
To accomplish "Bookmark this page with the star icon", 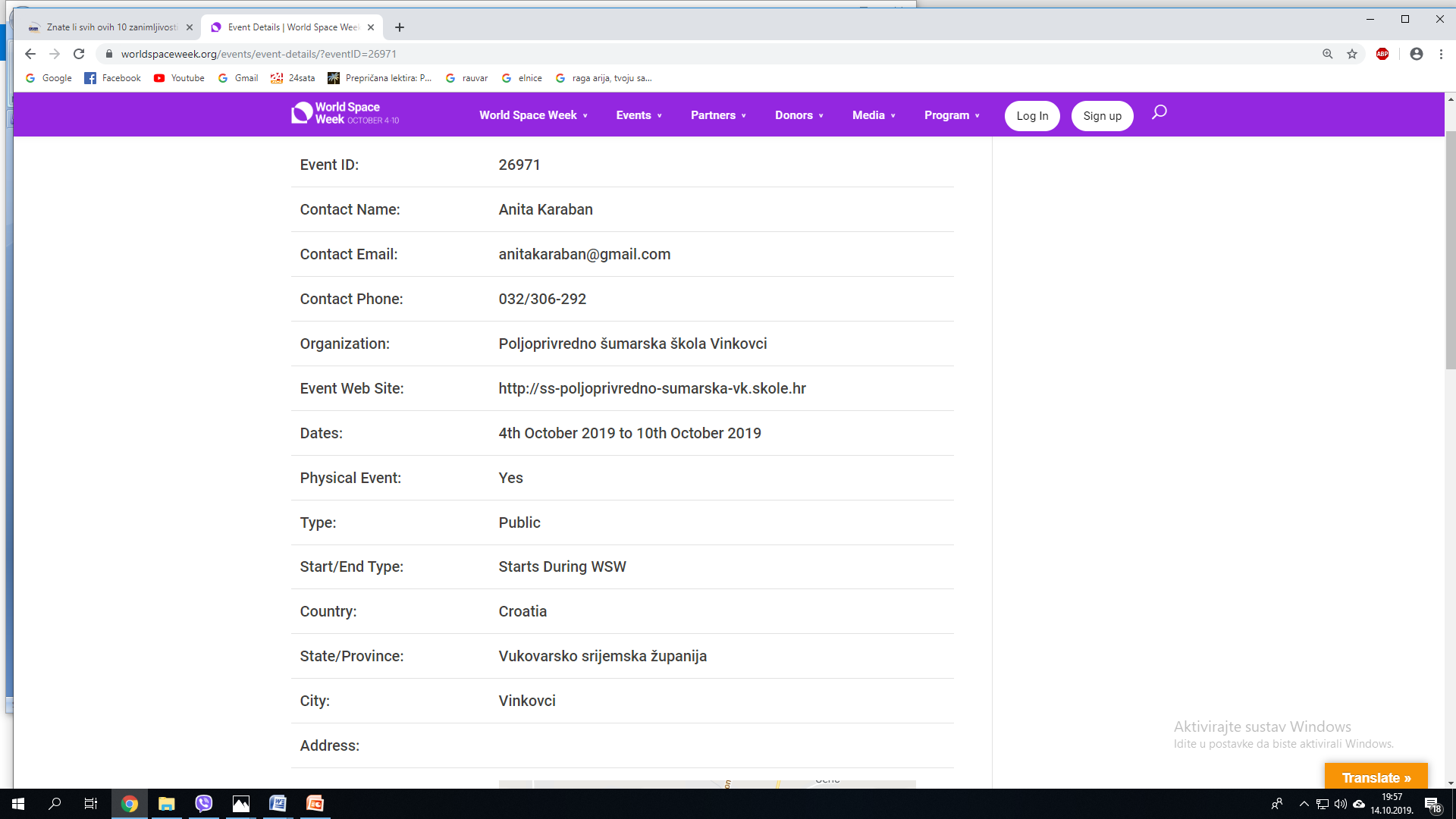I will pyautogui.click(x=1352, y=54).
